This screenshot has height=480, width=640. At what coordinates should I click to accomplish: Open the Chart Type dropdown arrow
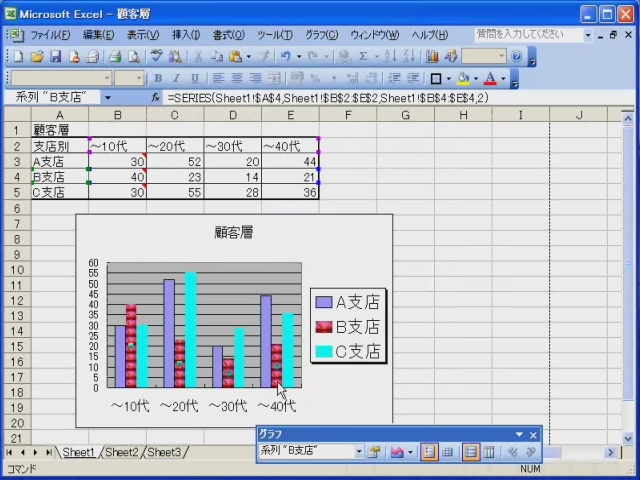coord(409,452)
